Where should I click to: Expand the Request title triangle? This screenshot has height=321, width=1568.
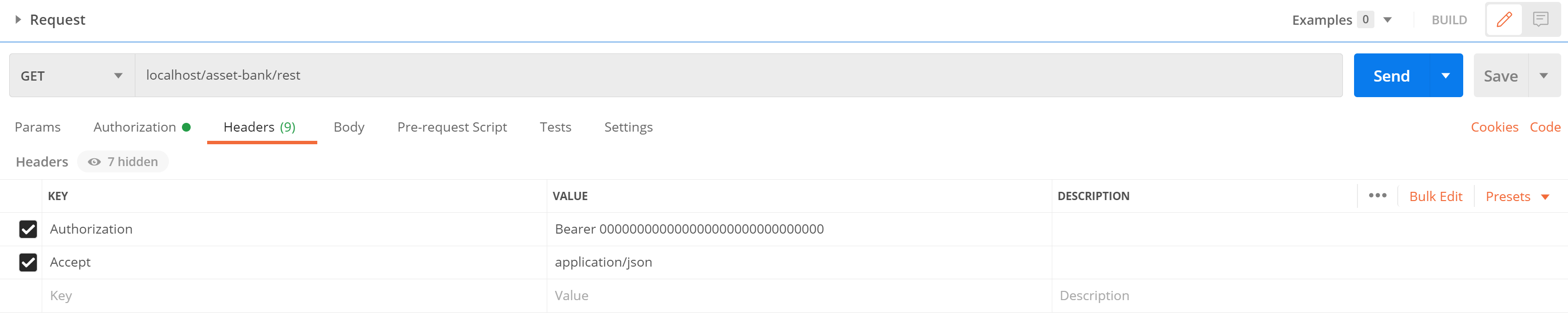pyautogui.click(x=18, y=19)
